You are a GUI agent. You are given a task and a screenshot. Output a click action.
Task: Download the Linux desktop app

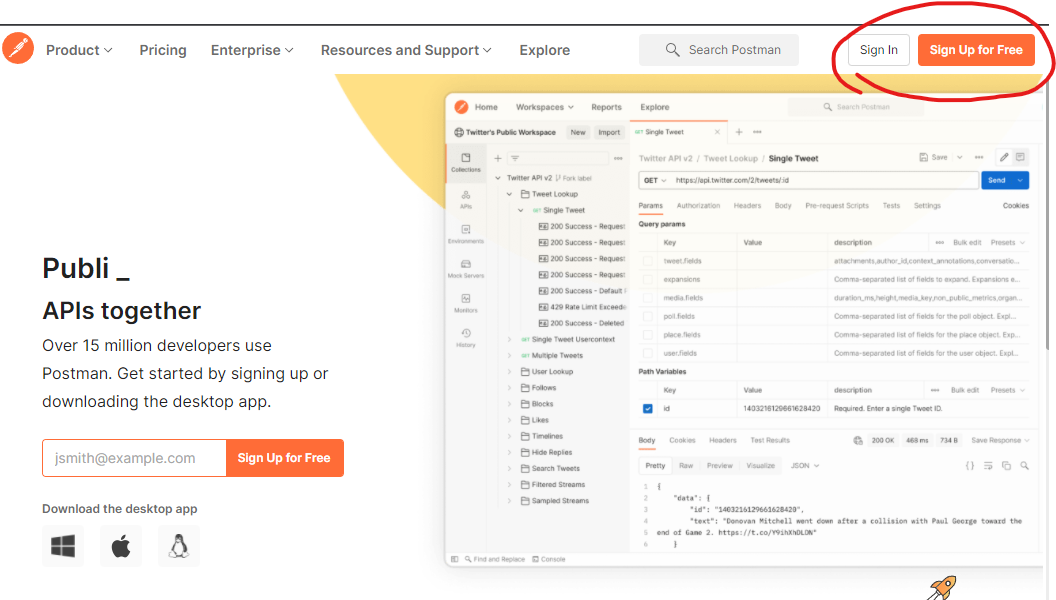[179, 546]
